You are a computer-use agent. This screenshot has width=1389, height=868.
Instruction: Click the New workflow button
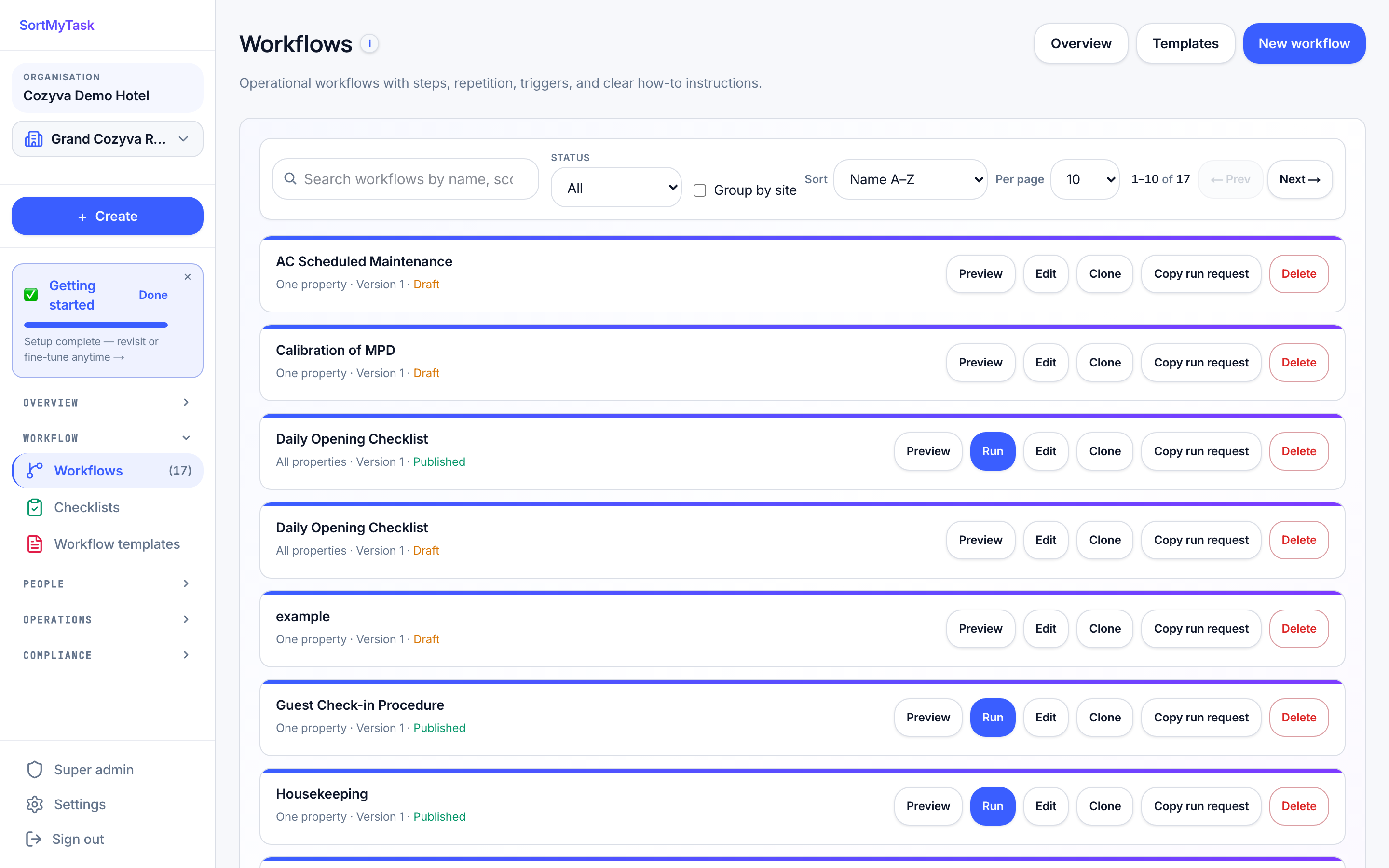pyautogui.click(x=1304, y=43)
